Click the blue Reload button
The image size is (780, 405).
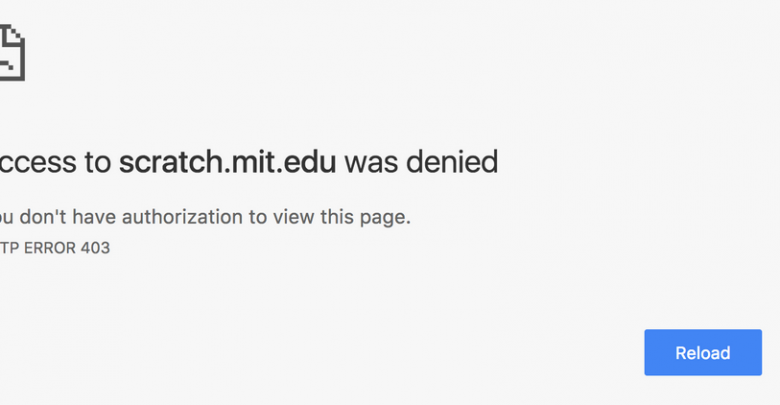pyautogui.click(x=702, y=353)
